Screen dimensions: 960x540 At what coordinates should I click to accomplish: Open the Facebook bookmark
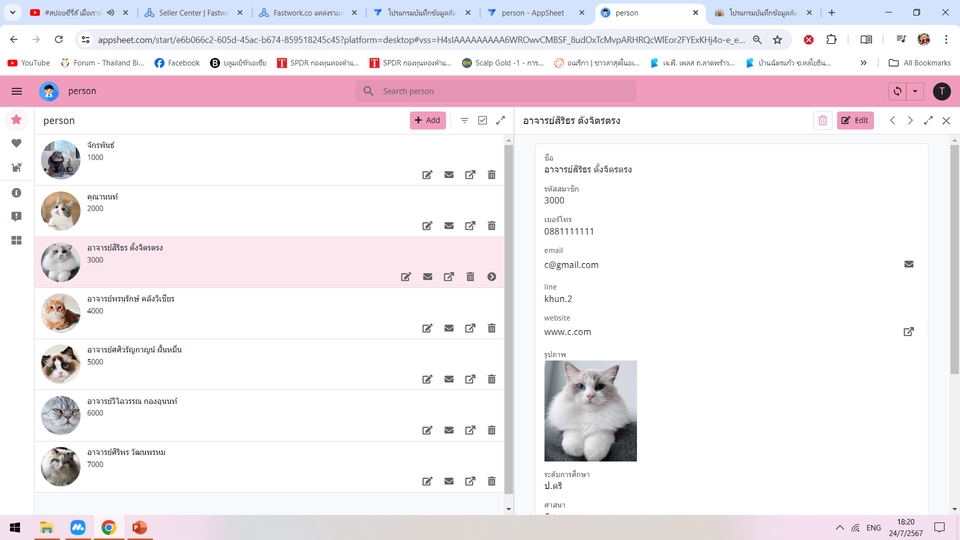[x=177, y=62]
